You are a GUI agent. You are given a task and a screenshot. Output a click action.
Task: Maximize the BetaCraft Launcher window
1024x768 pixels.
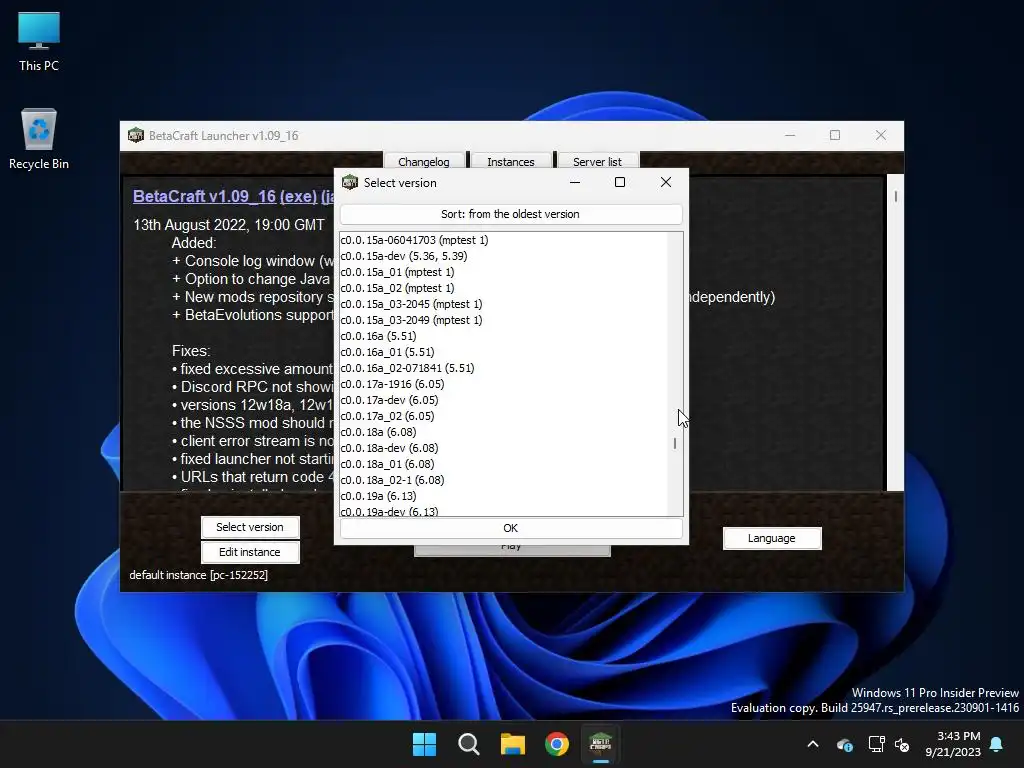coord(835,135)
